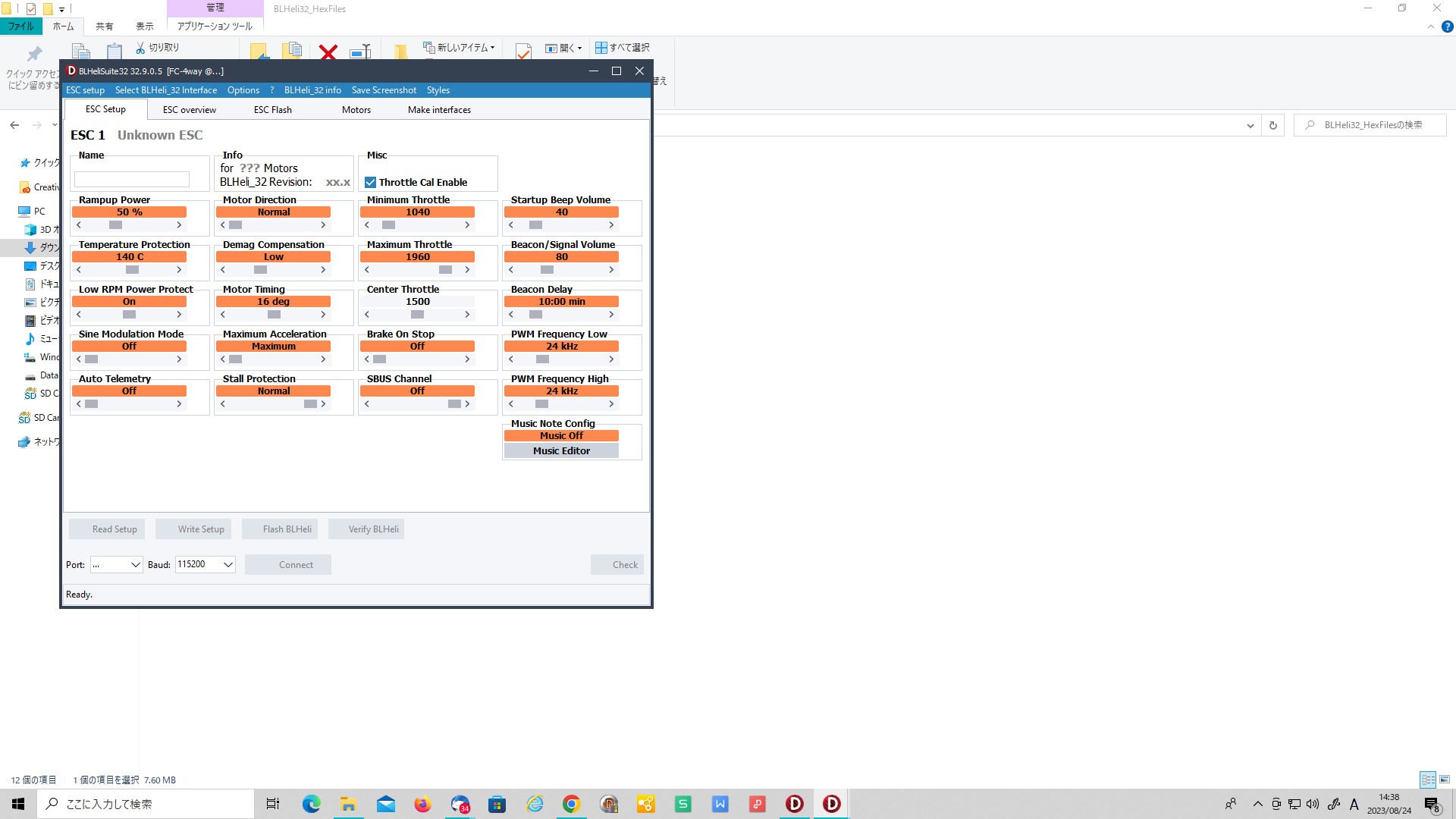Decrease Startup Beep Volume with left arrow

click(x=511, y=225)
